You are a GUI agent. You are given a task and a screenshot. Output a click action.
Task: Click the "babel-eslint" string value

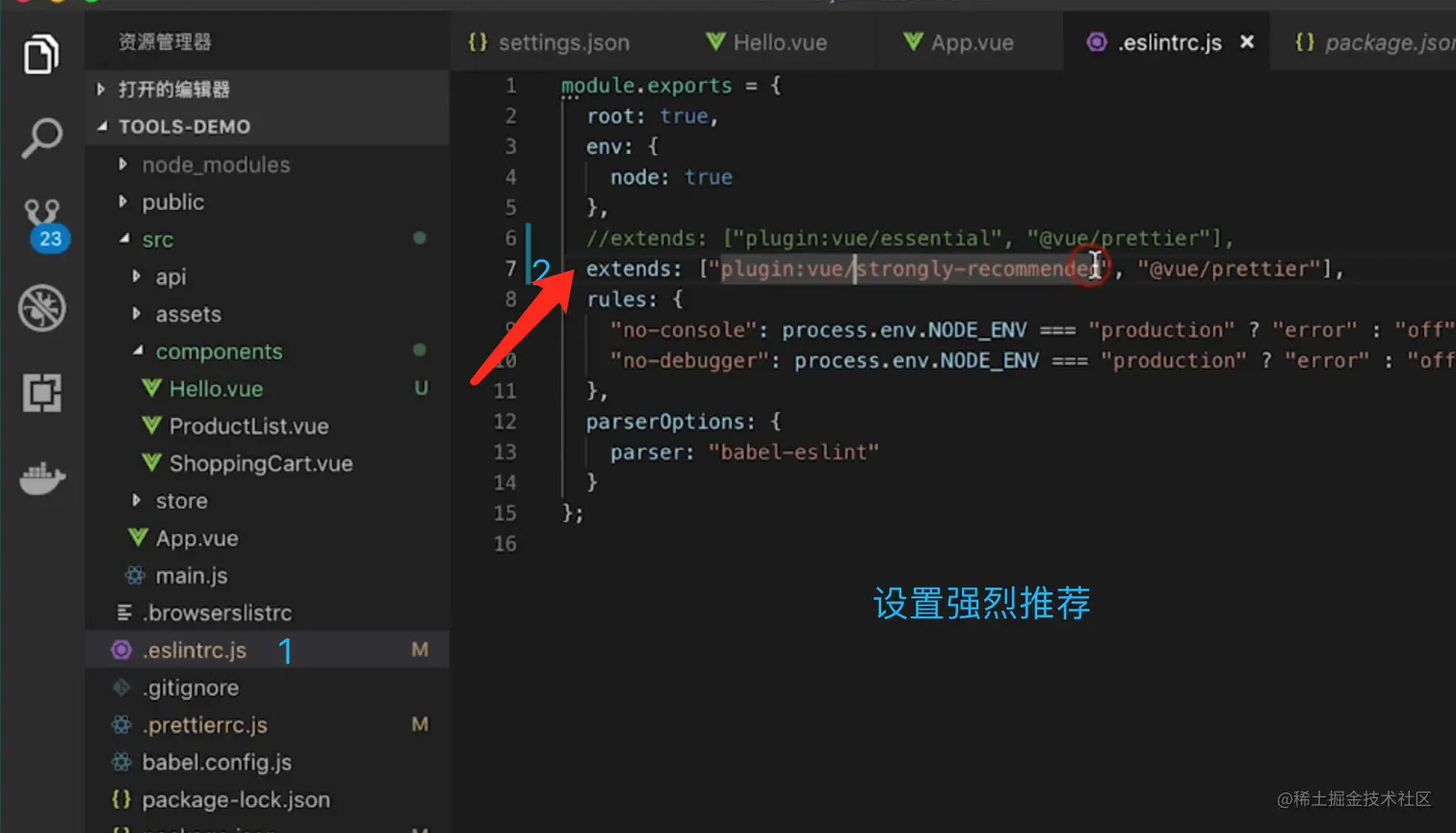tap(793, 453)
